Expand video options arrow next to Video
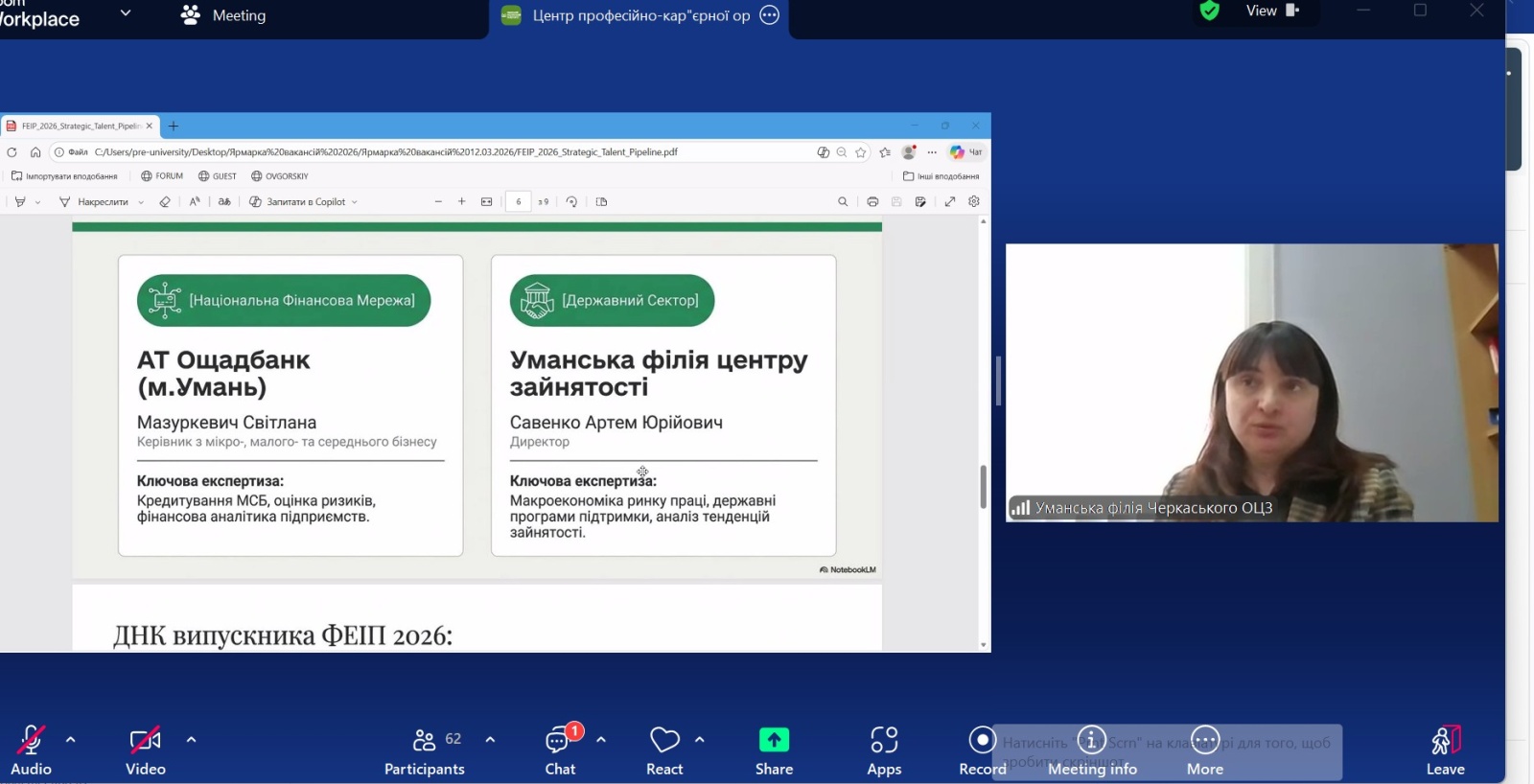Viewport: 1534px width, 784px height. [x=192, y=740]
